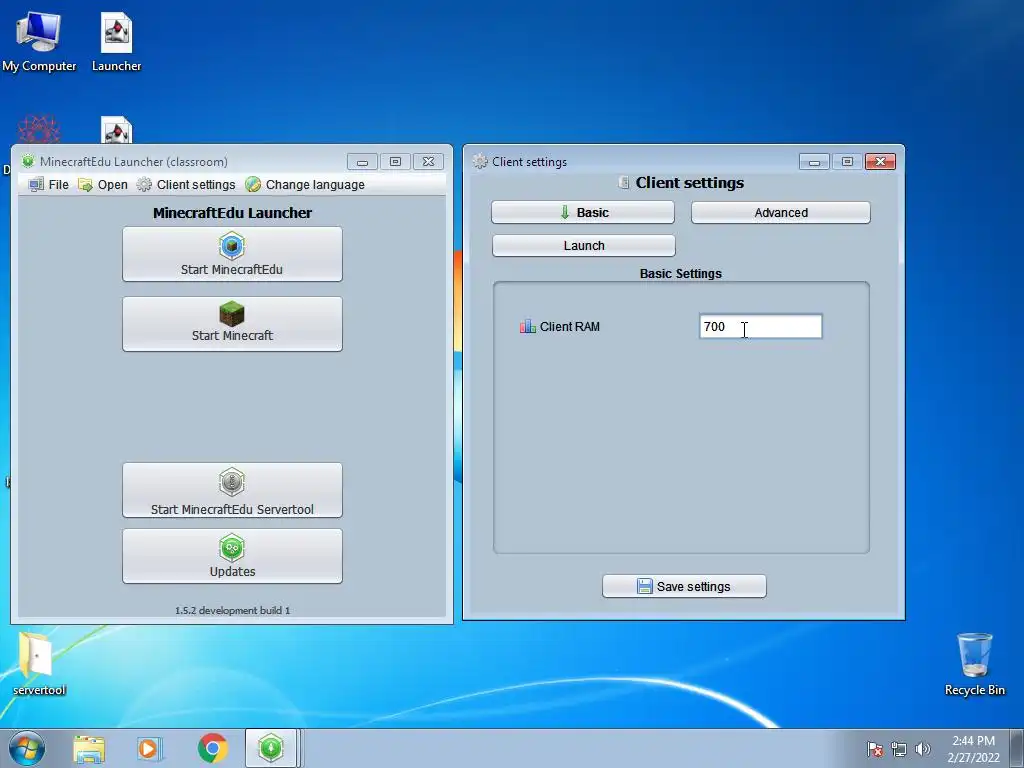The image size is (1024, 768).
Task: Select the My Computer desktop icon
Action: click(x=39, y=41)
